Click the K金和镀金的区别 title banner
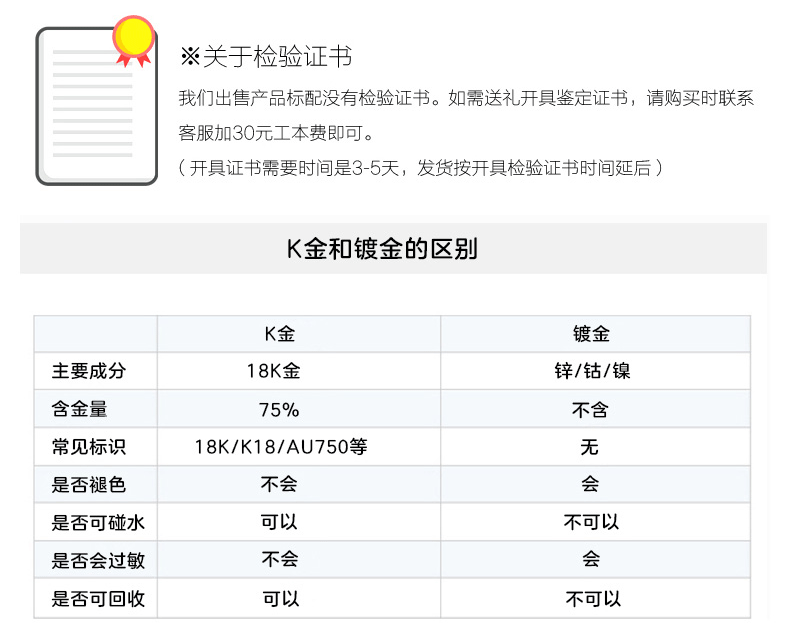Viewport: 790px width, 640px height. tap(393, 248)
